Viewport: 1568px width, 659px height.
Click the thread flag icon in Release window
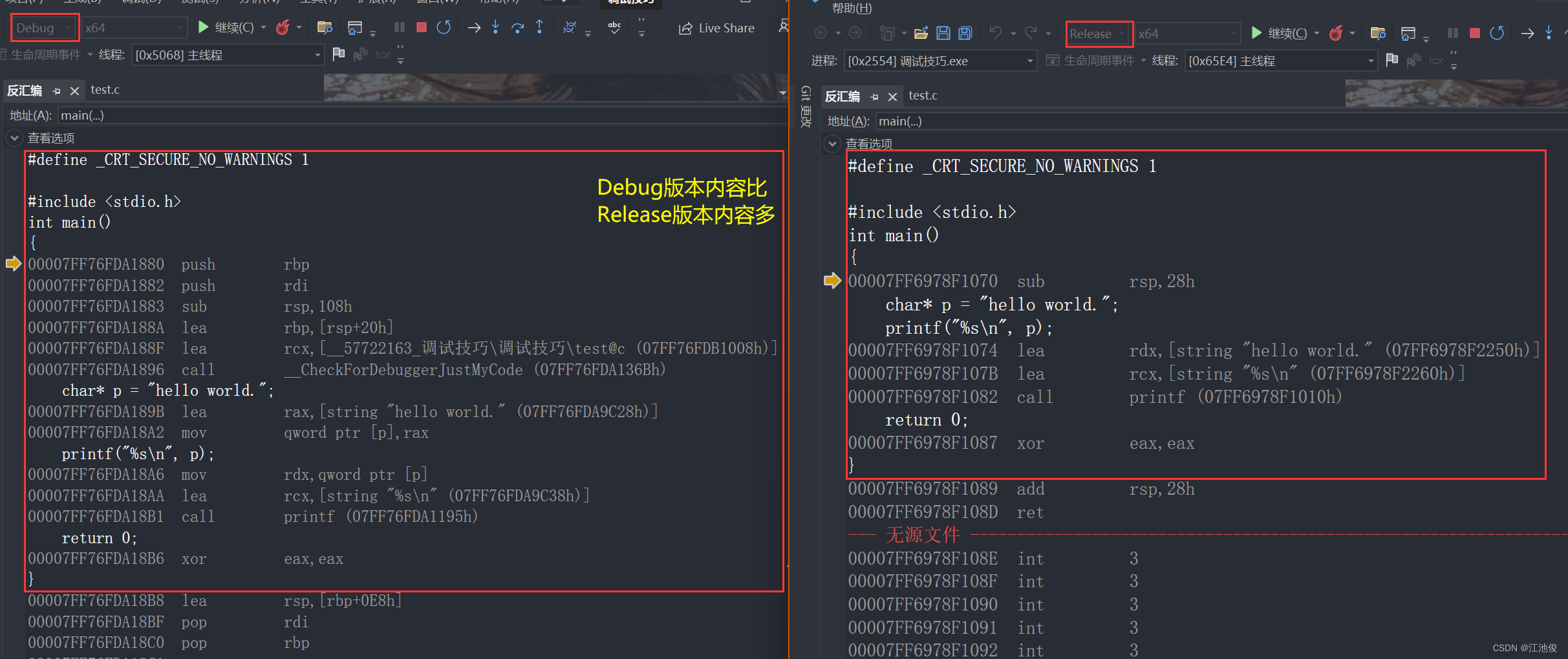point(1392,60)
